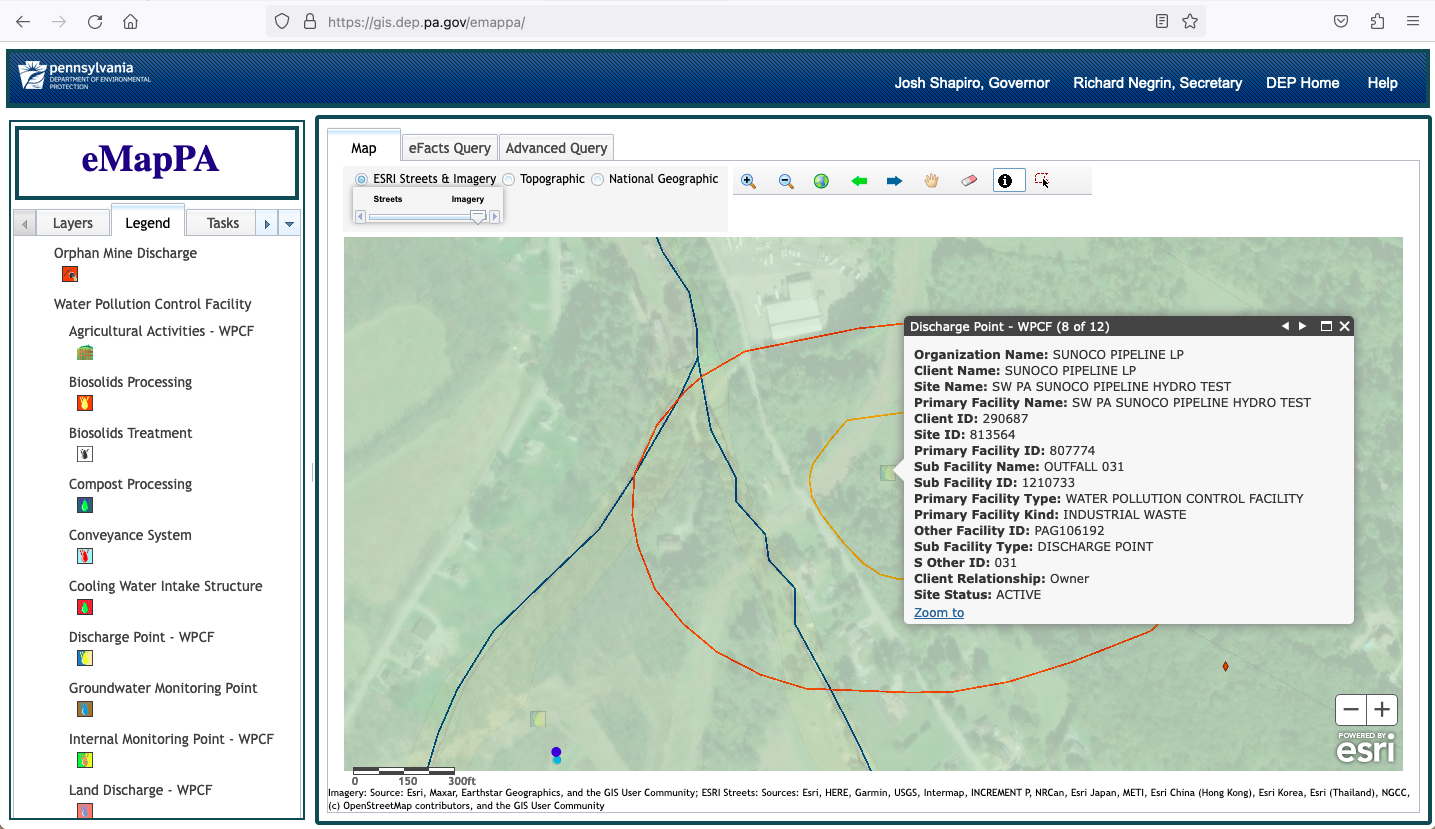The image size is (1435, 829).
Task: Open the eFacts Query tab
Action: [449, 148]
